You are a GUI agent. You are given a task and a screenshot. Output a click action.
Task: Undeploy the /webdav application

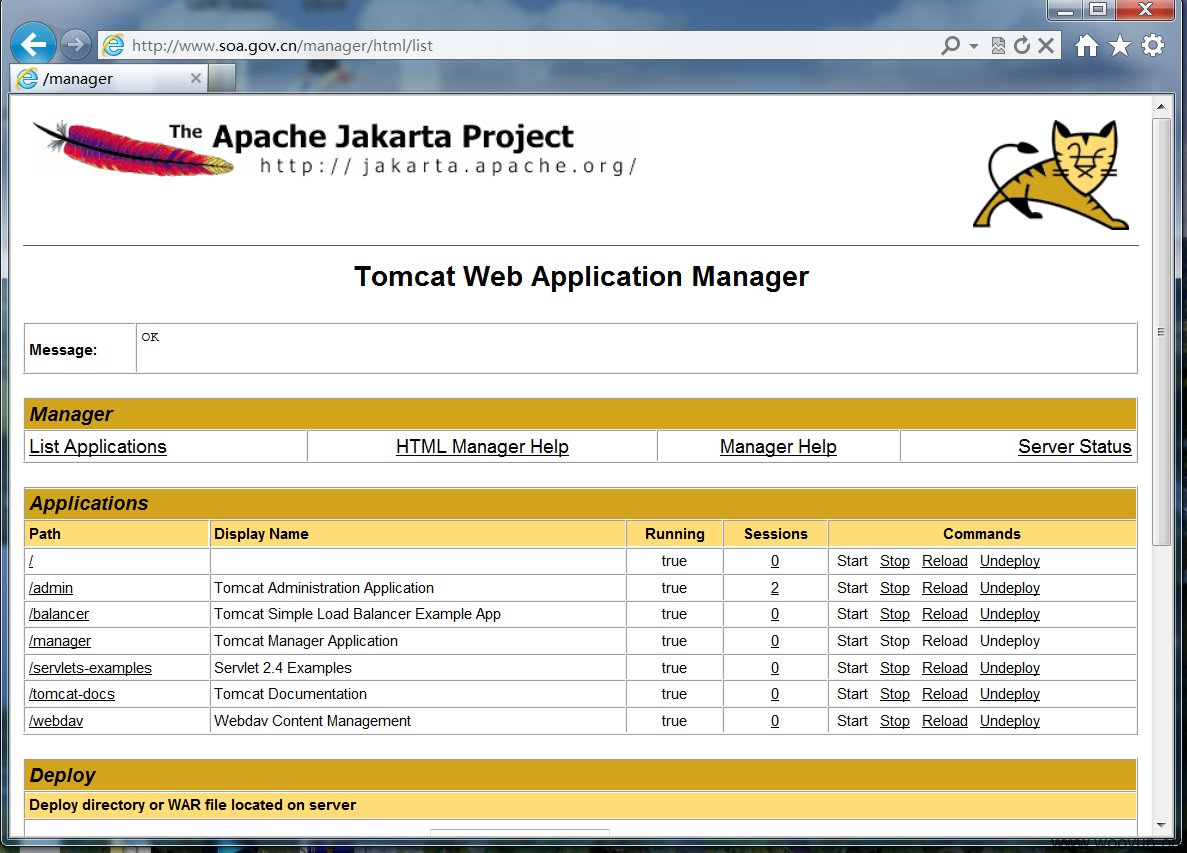coord(1010,721)
